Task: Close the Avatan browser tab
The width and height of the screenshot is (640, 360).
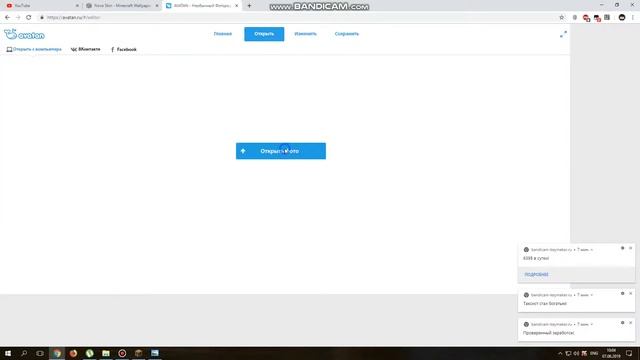Action: click(236, 6)
